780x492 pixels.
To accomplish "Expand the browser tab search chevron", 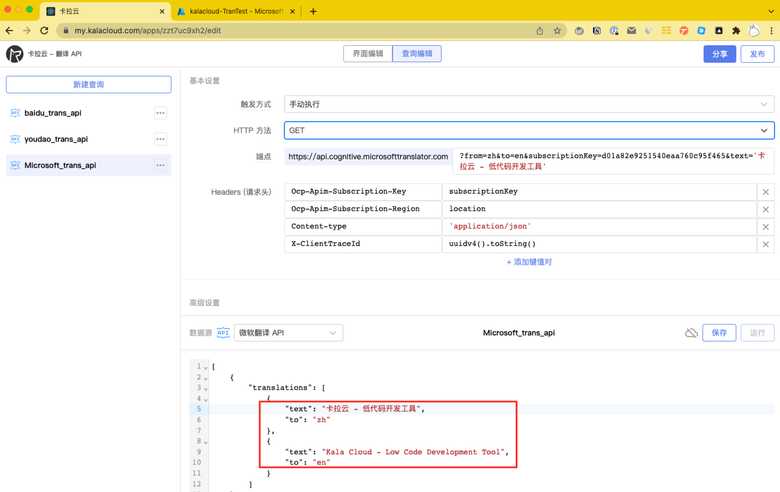I will (771, 11).
